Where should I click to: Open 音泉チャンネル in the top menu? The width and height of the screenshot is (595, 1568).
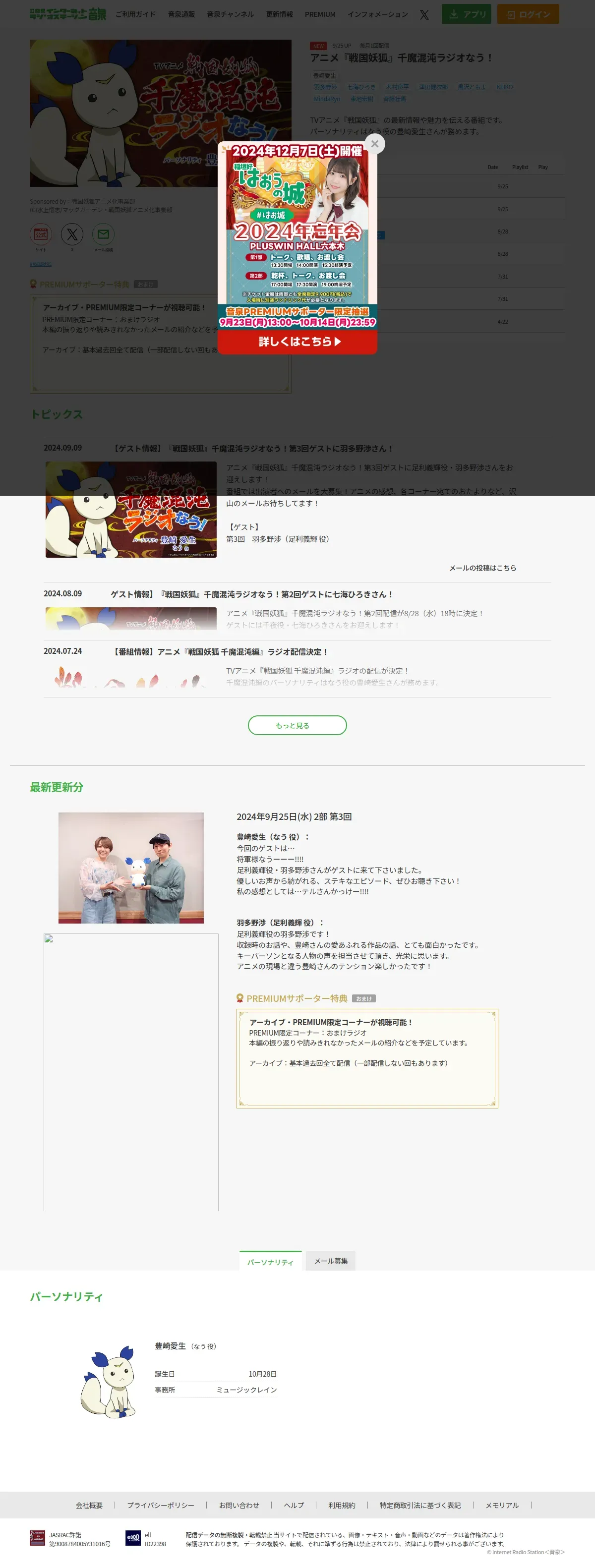(230, 14)
